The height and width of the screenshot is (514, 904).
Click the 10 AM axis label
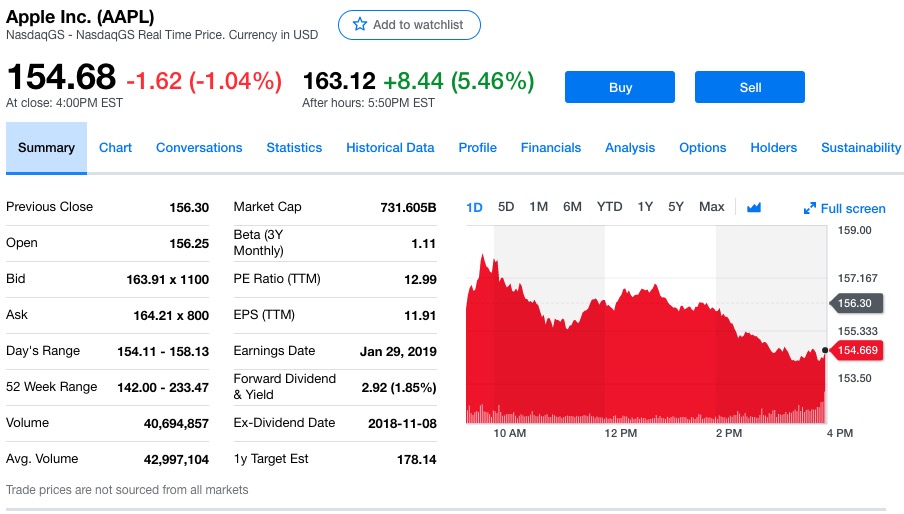coord(510,433)
